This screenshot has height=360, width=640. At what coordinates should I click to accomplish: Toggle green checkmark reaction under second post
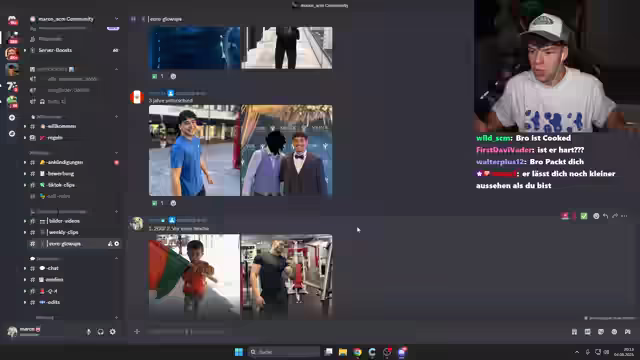click(x=158, y=203)
